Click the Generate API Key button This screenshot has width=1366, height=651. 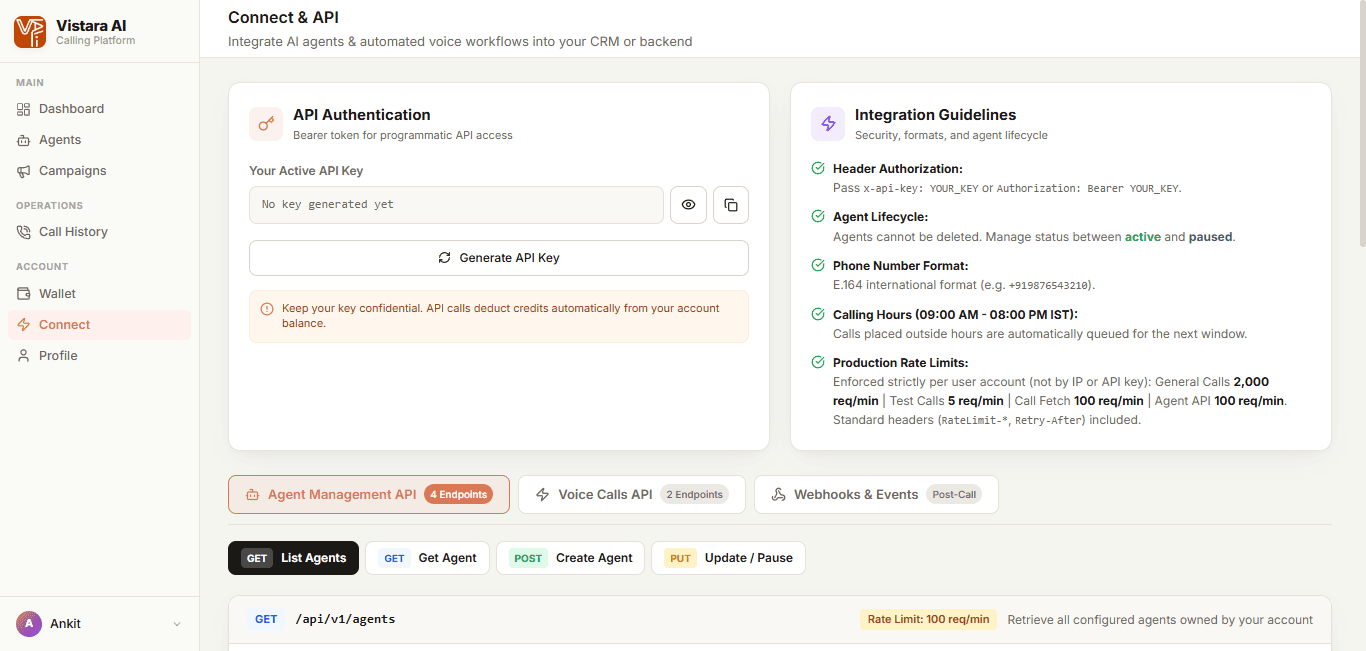click(x=499, y=258)
